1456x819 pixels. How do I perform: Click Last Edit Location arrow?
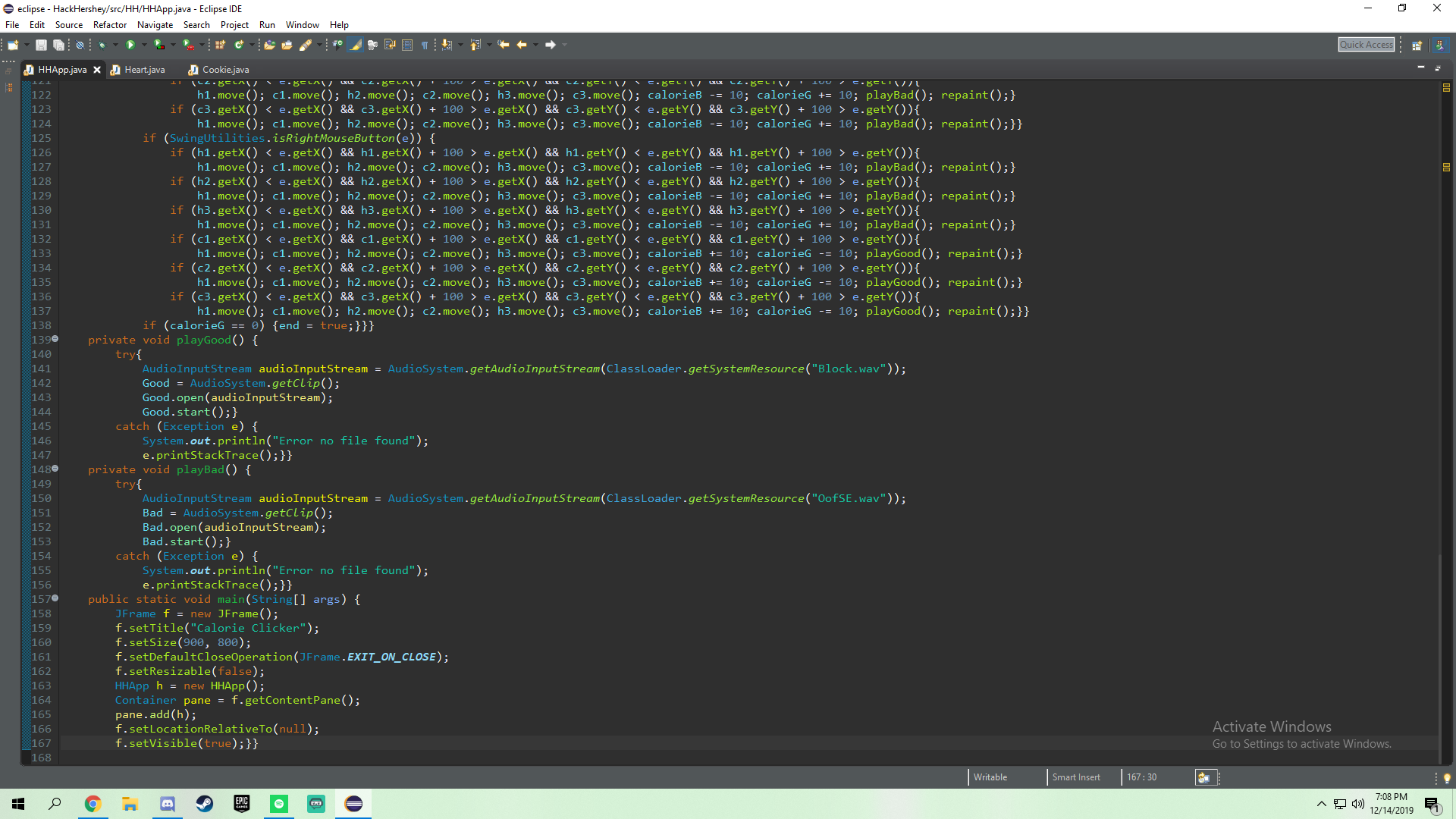[x=504, y=45]
